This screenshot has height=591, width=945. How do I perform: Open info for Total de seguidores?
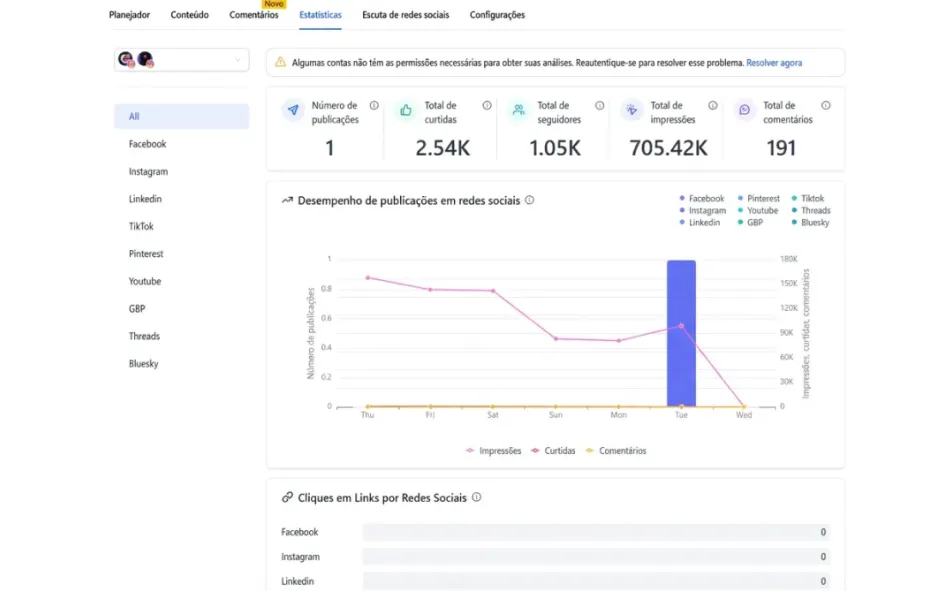pyautogui.click(x=600, y=105)
